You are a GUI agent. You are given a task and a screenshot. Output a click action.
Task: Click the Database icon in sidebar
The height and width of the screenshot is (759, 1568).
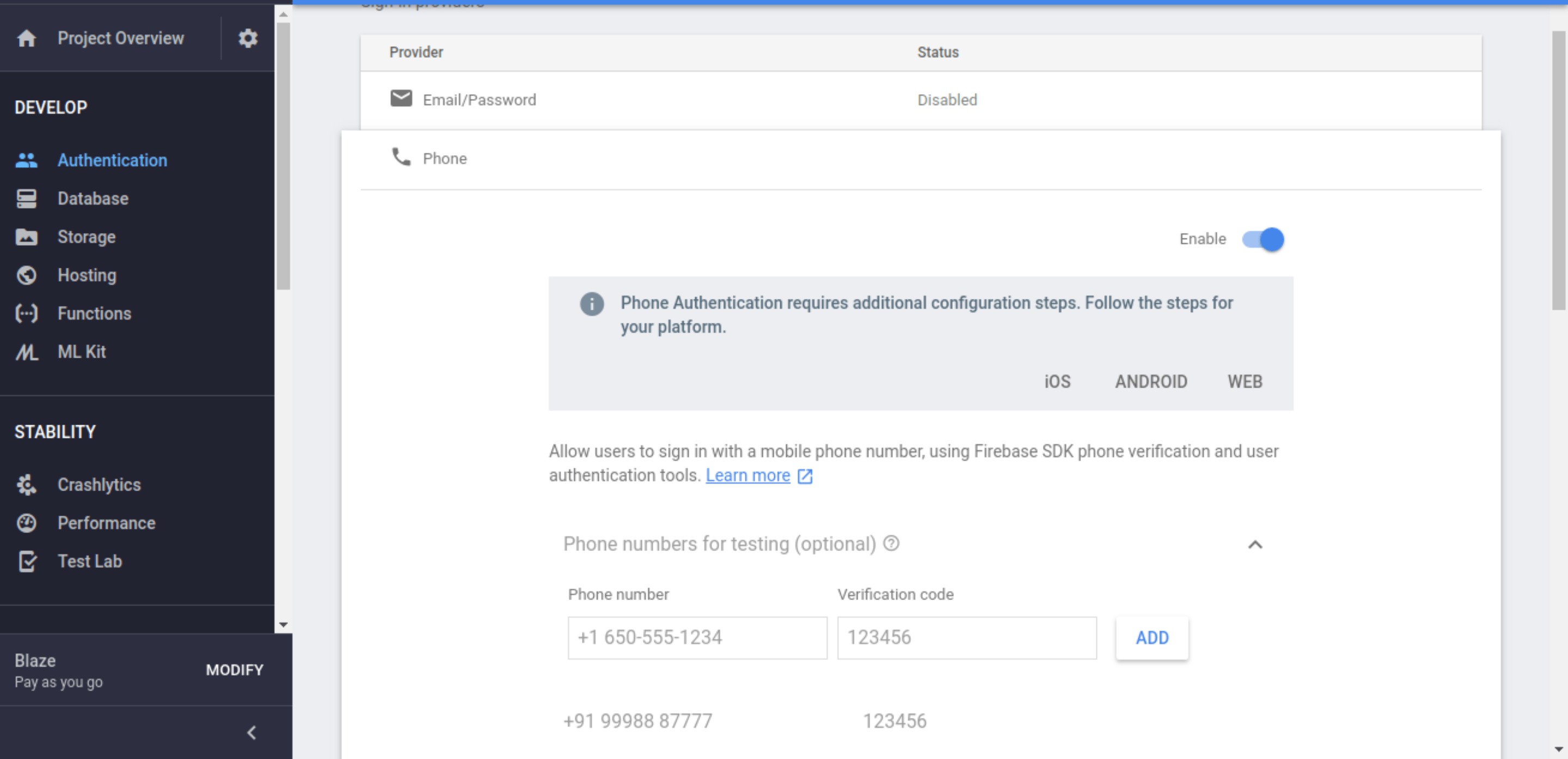(x=26, y=198)
